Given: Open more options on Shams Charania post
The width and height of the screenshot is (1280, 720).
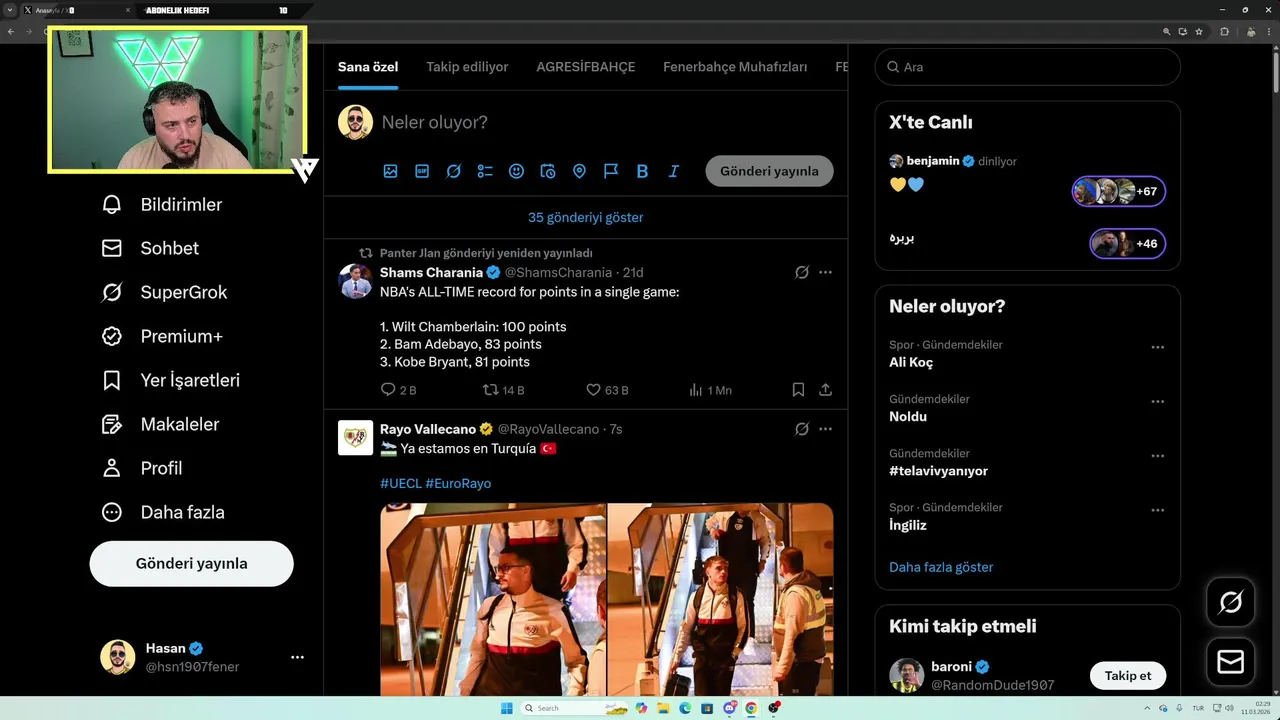Looking at the screenshot, I should point(825,272).
